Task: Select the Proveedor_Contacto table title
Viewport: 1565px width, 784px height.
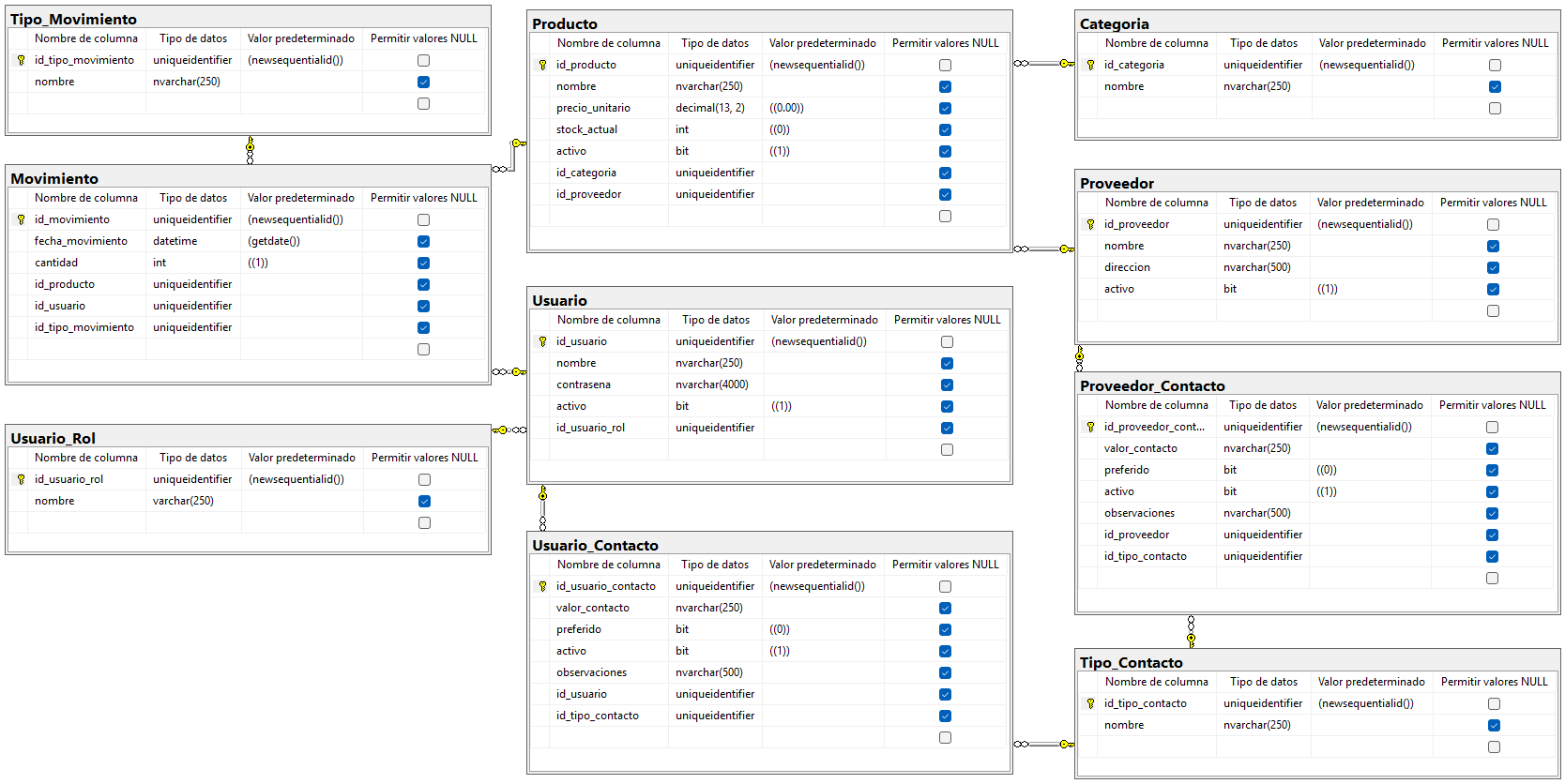Action: coord(1152,385)
